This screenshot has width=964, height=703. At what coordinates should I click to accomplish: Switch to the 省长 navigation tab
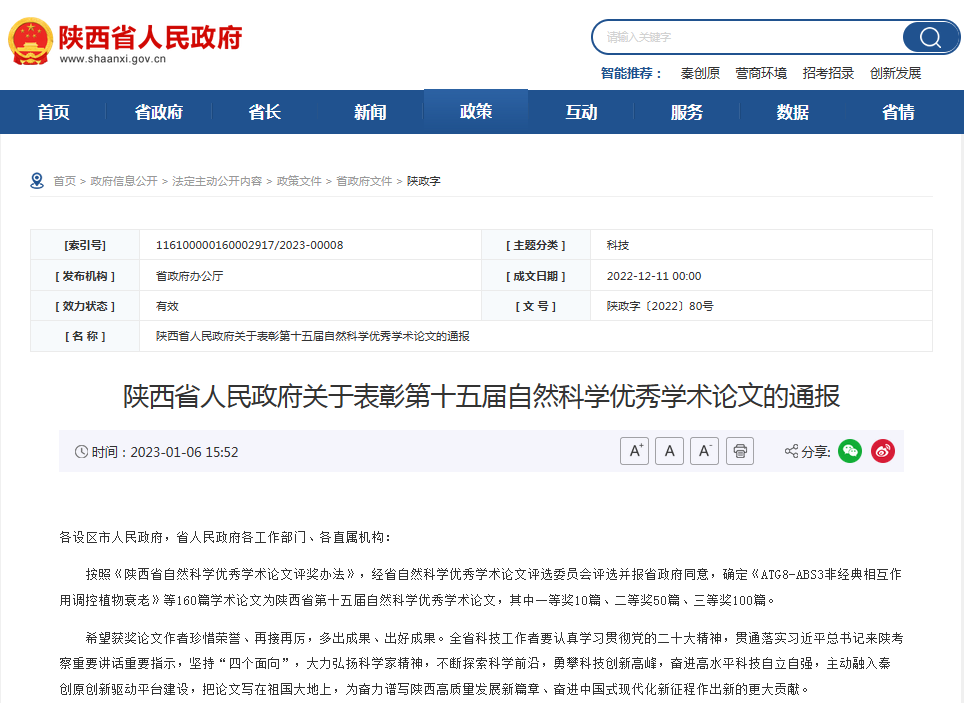pos(265,112)
